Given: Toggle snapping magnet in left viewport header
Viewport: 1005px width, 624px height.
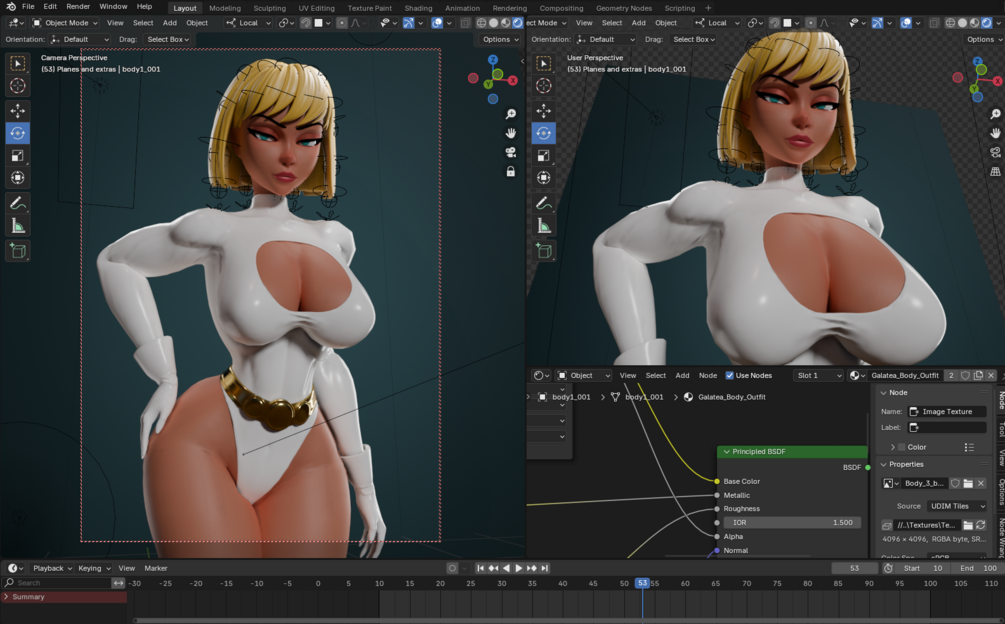Looking at the screenshot, I should point(306,23).
